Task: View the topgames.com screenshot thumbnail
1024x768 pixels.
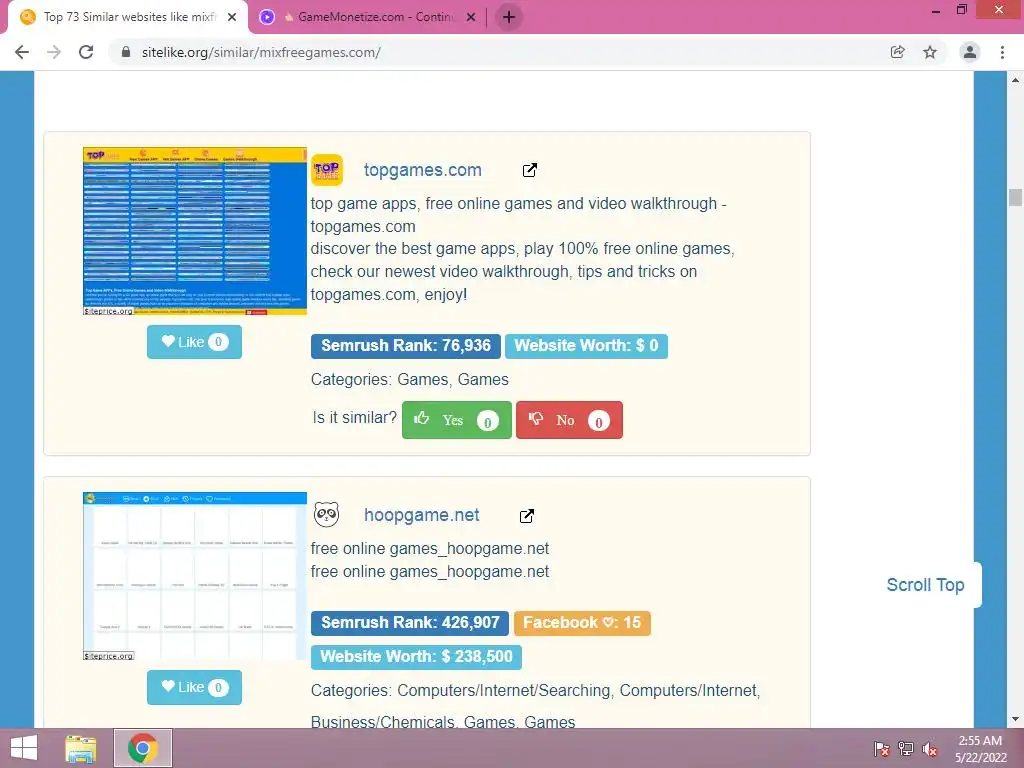Action: pos(195,231)
